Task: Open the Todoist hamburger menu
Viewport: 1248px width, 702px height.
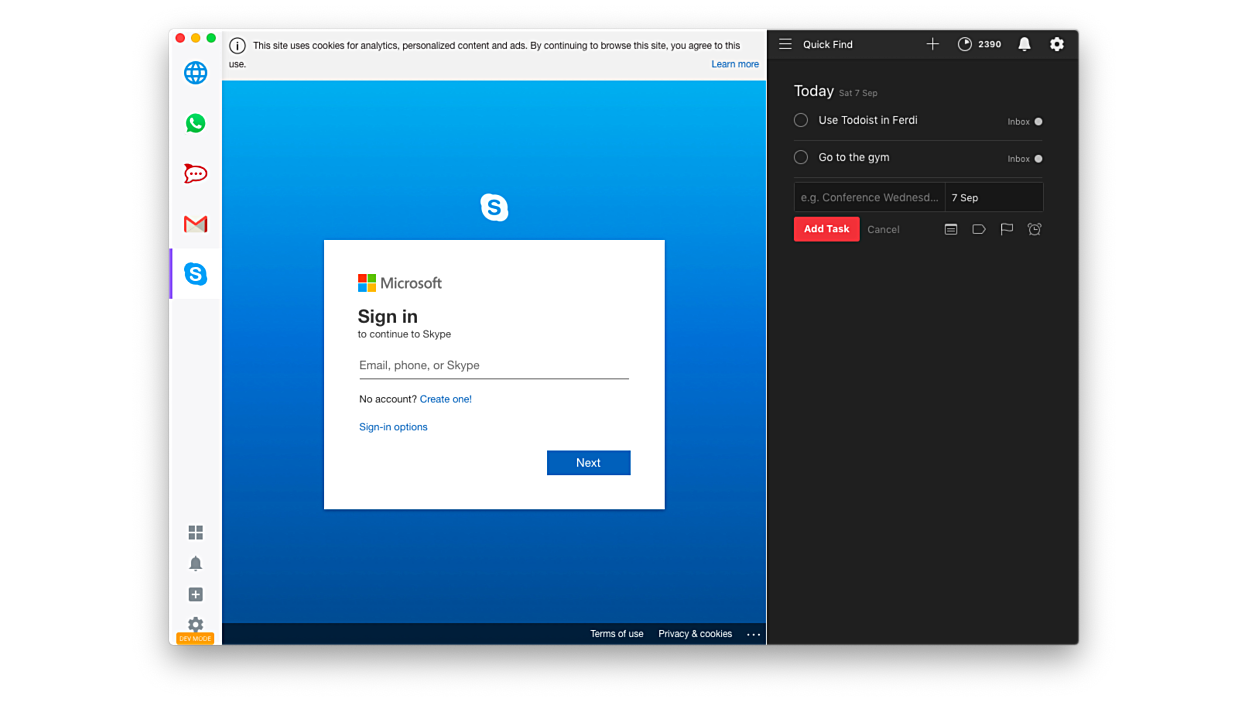Action: 785,44
